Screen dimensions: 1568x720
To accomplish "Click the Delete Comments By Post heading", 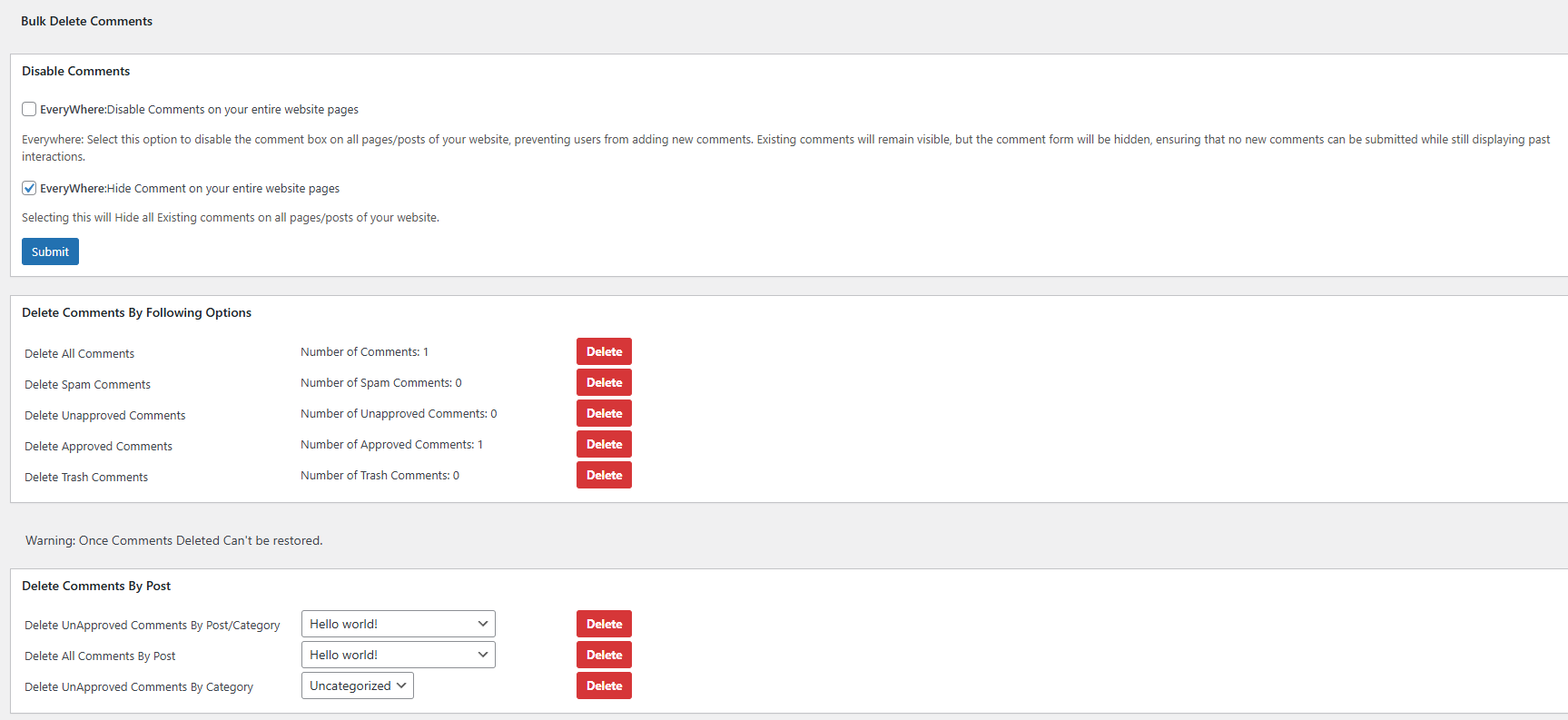I will (96, 586).
